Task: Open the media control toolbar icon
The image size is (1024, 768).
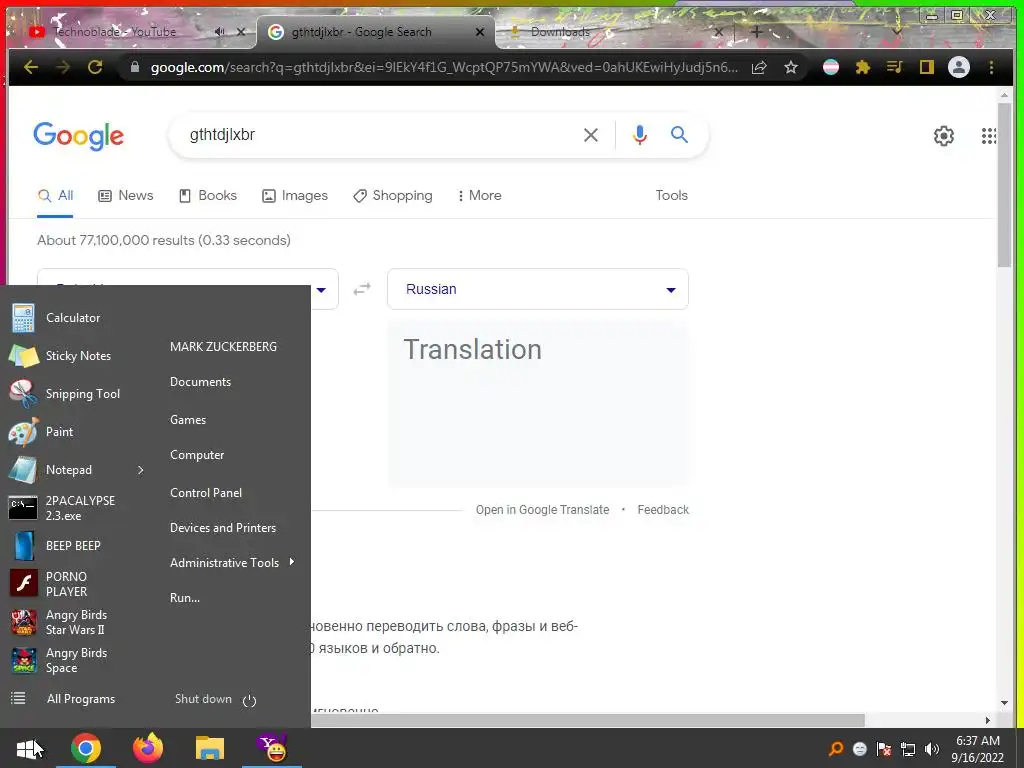Action: point(895,67)
